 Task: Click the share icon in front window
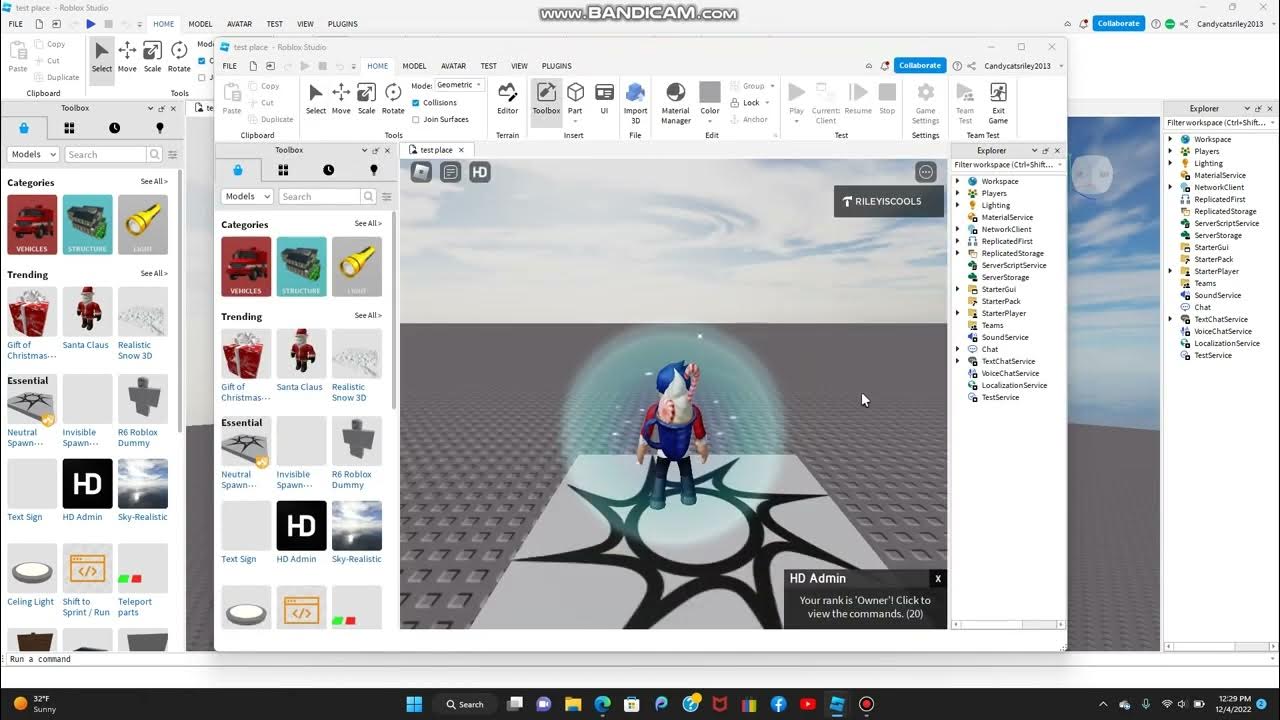click(x=971, y=66)
